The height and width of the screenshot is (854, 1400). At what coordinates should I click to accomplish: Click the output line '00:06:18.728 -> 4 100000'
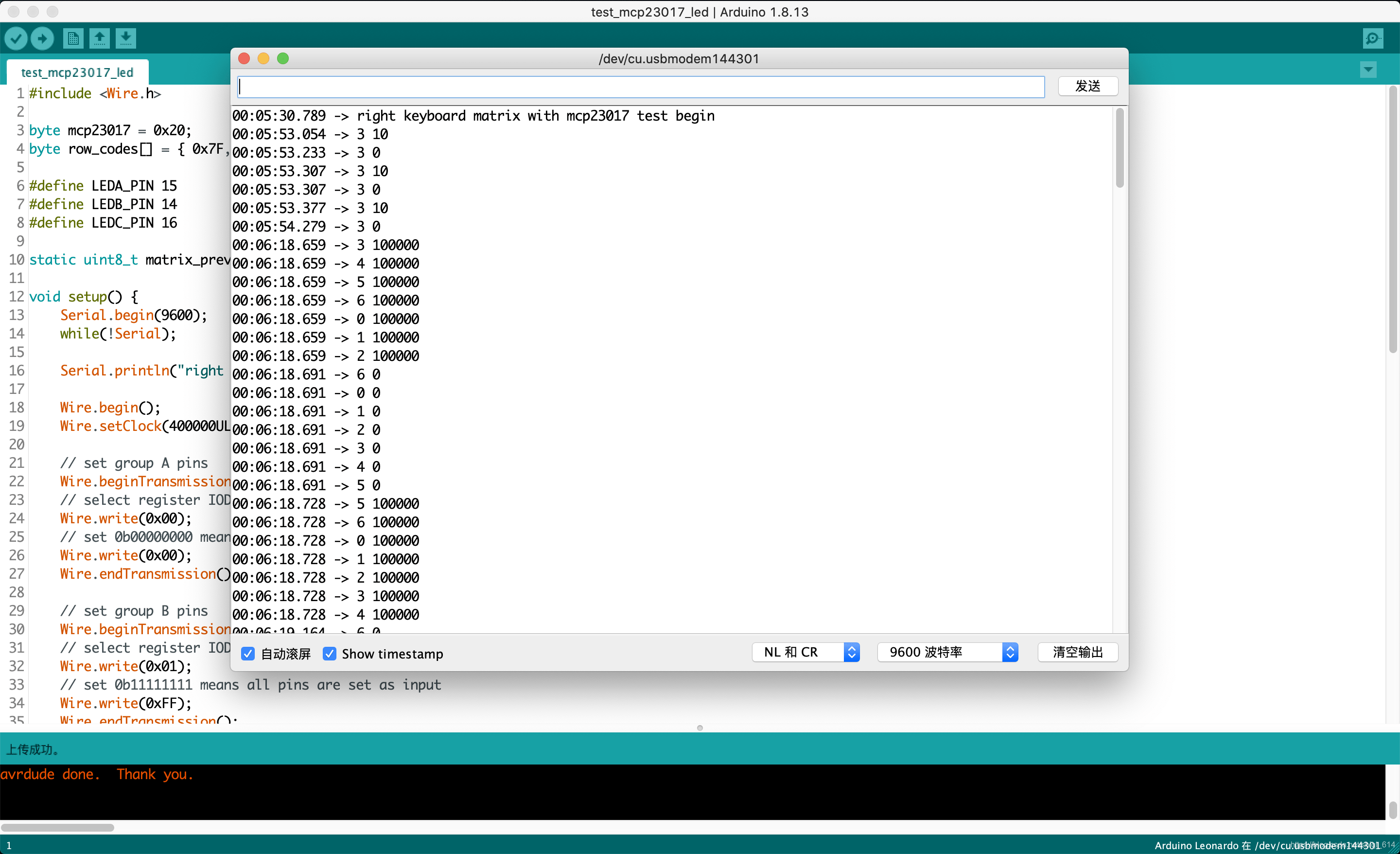326,615
